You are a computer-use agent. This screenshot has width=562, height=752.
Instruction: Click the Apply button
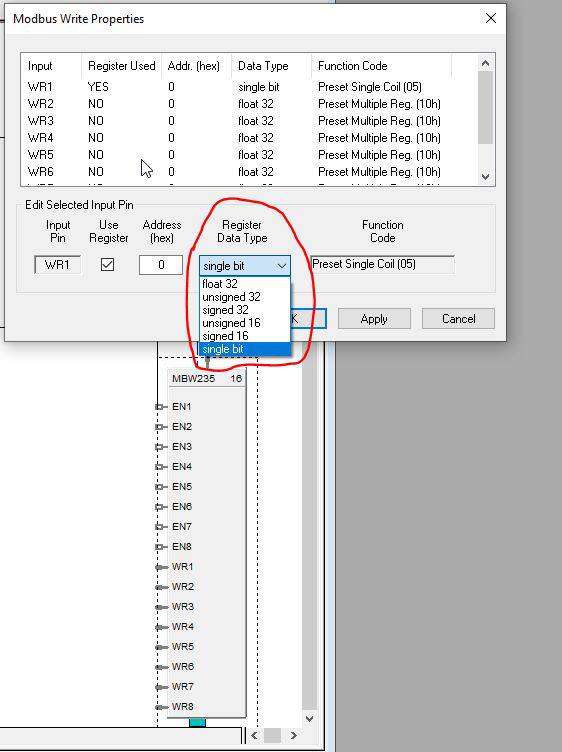374,319
